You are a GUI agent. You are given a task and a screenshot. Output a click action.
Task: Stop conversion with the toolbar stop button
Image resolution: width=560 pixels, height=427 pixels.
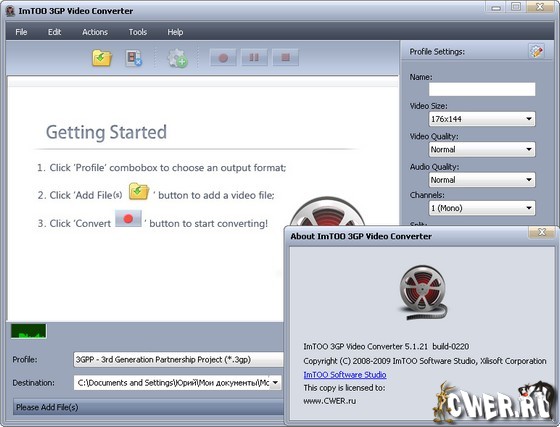point(285,57)
